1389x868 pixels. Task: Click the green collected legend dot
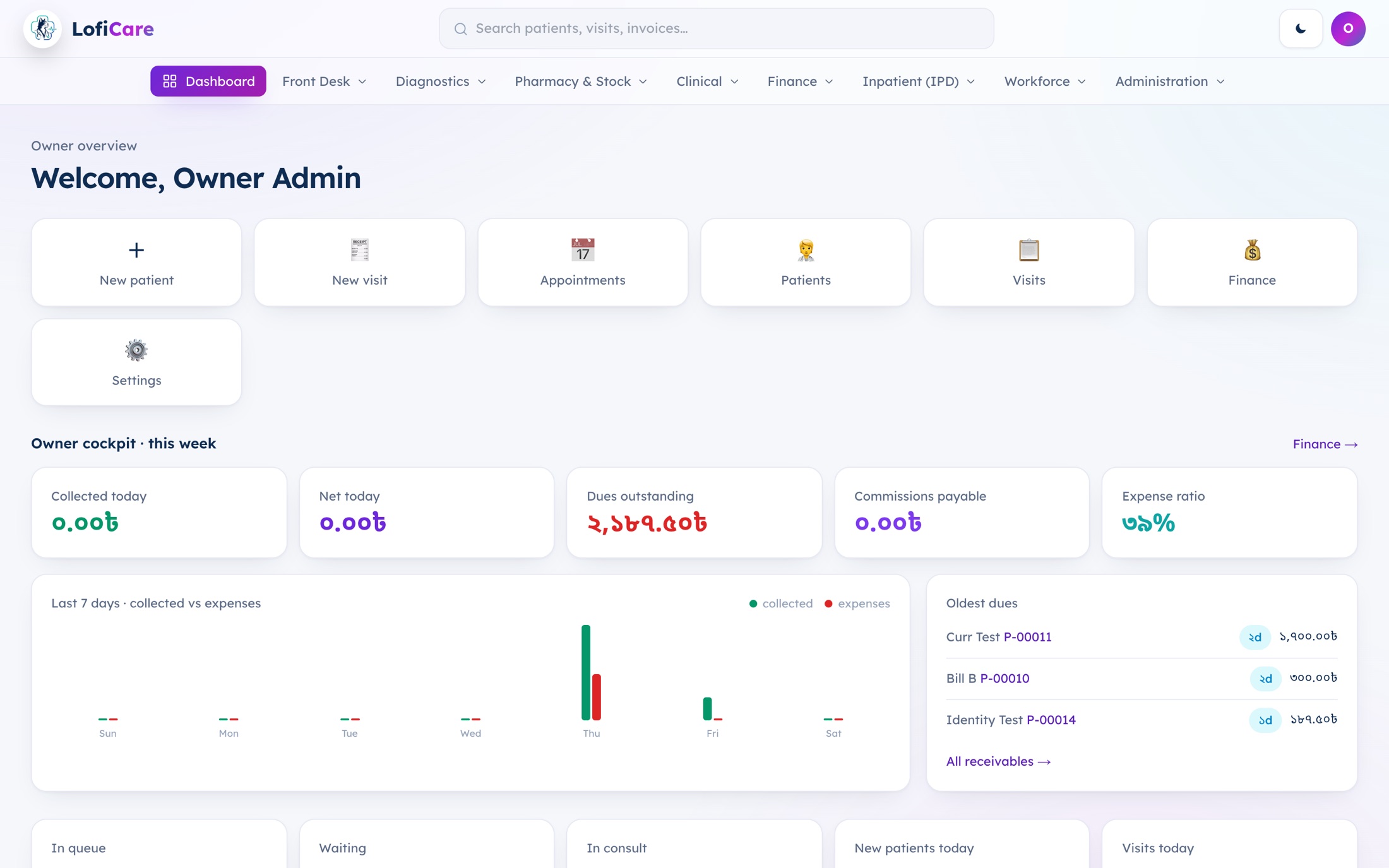tap(753, 603)
